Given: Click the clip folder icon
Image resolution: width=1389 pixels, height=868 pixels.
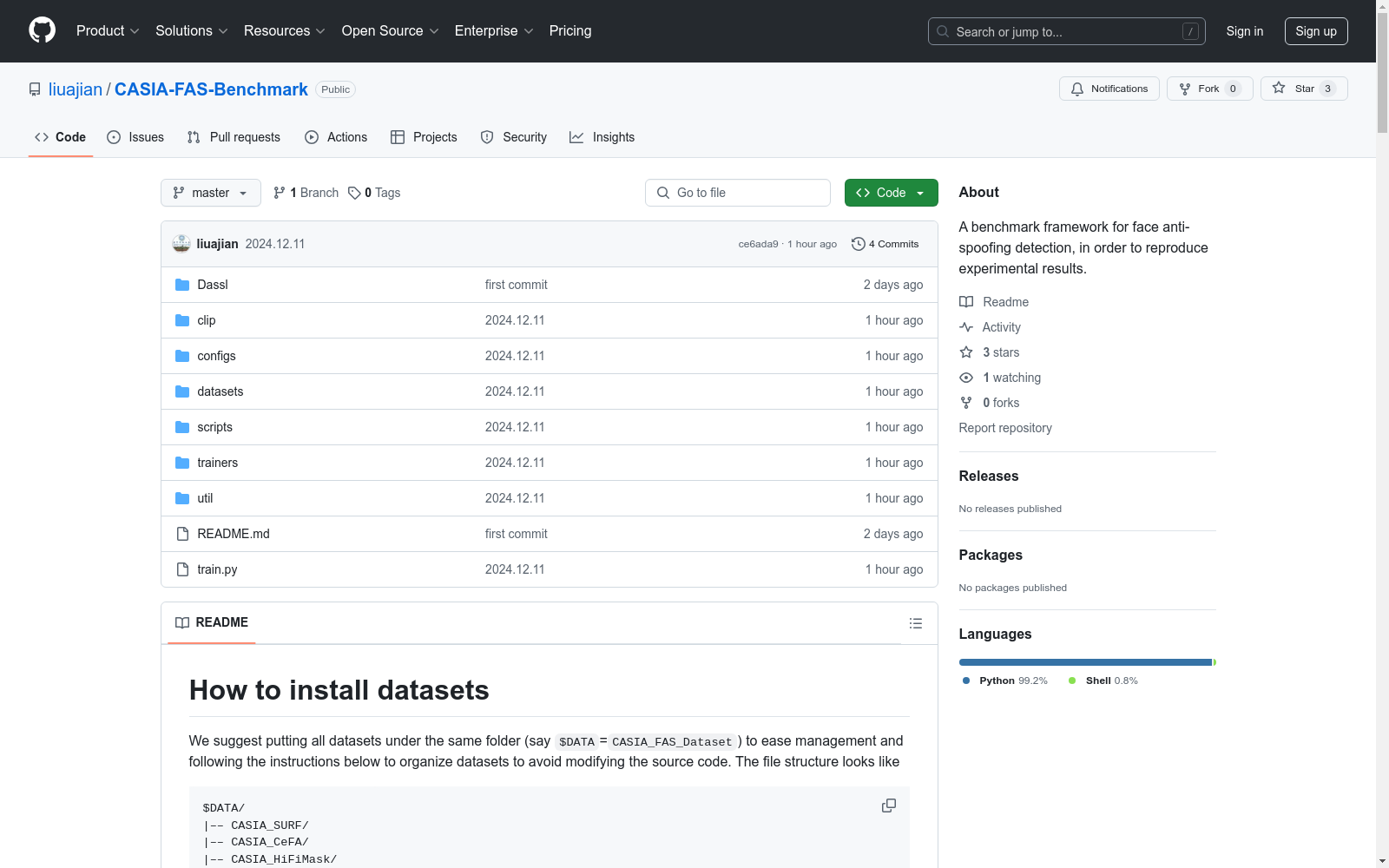Looking at the screenshot, I should tap(182, 320).
